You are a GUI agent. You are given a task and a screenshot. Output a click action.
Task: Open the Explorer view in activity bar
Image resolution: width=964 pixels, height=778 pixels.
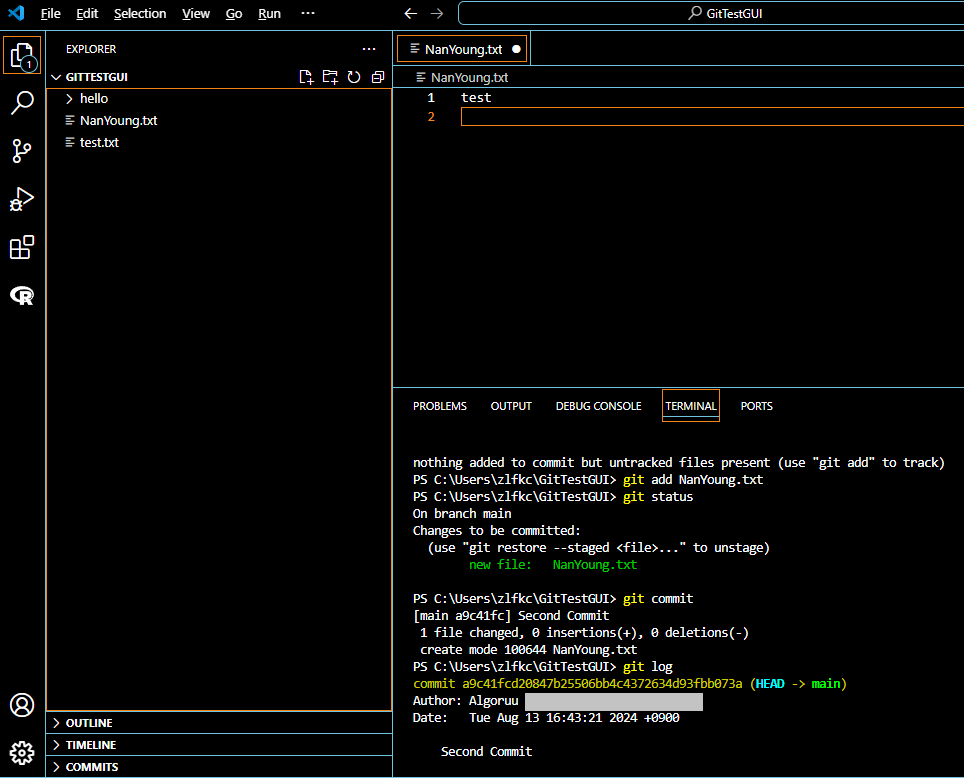pyautogui.click(x=22, y=55)
